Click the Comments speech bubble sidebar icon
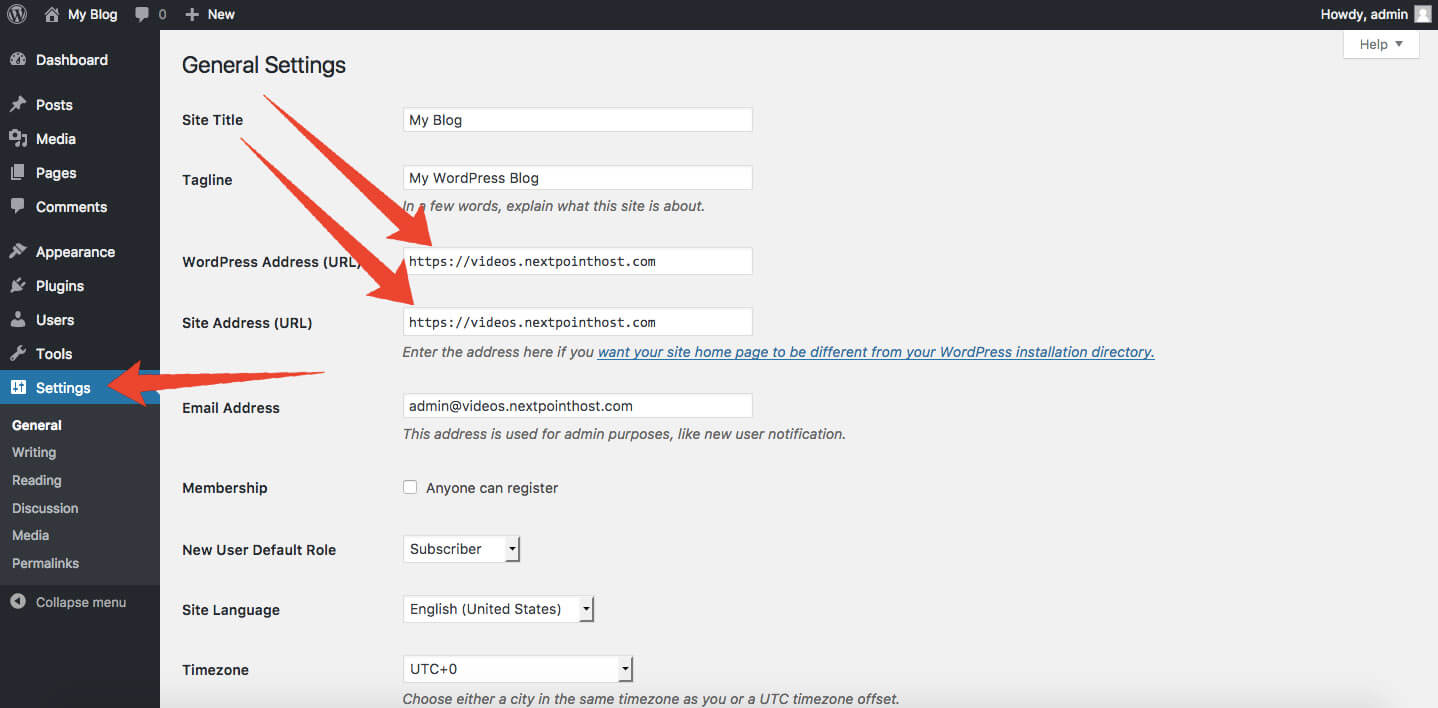 [x=18, y=206]
